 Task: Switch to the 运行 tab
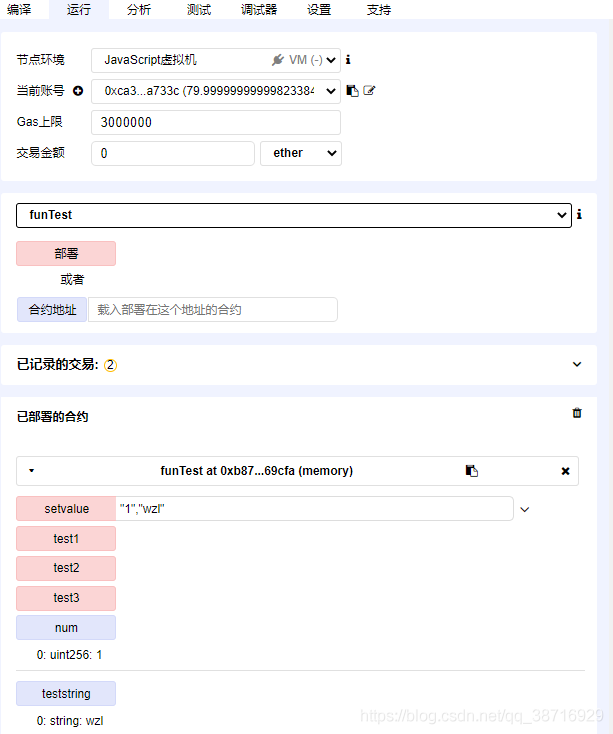pos(79,9)
